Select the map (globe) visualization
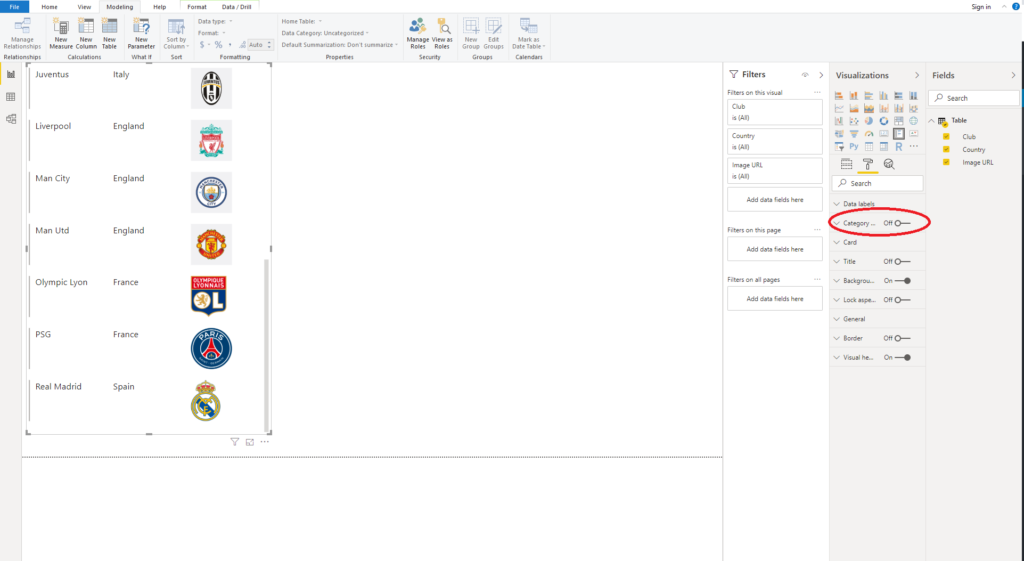 pos(914,121)
